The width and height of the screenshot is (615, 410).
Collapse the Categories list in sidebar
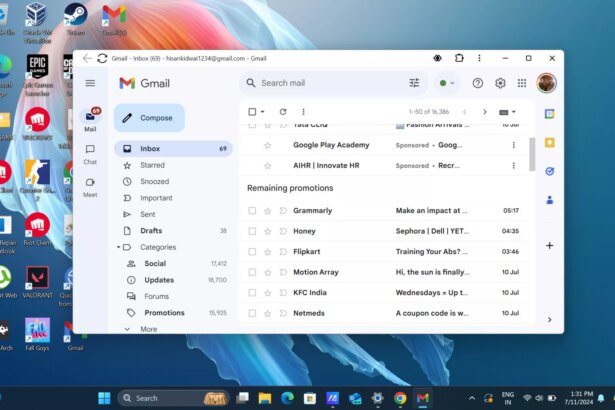(x=119, y=247)
